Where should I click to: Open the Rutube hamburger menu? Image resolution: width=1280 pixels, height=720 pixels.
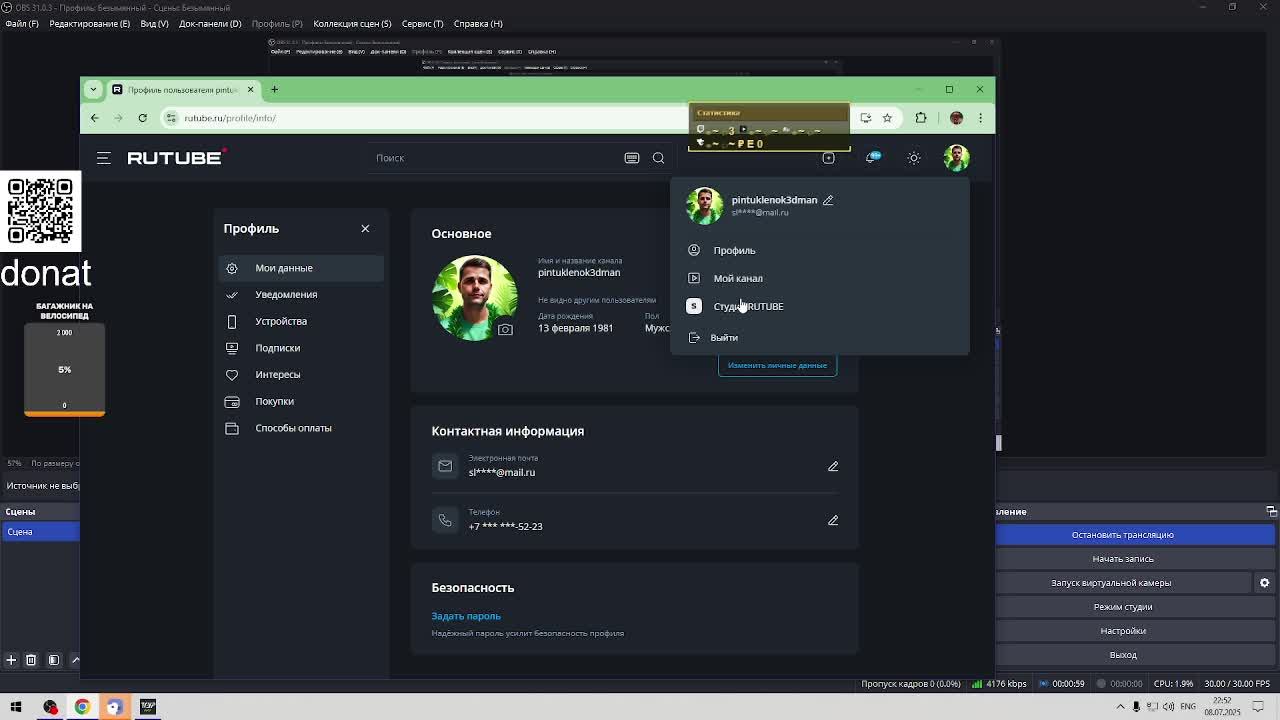[103, 158]
